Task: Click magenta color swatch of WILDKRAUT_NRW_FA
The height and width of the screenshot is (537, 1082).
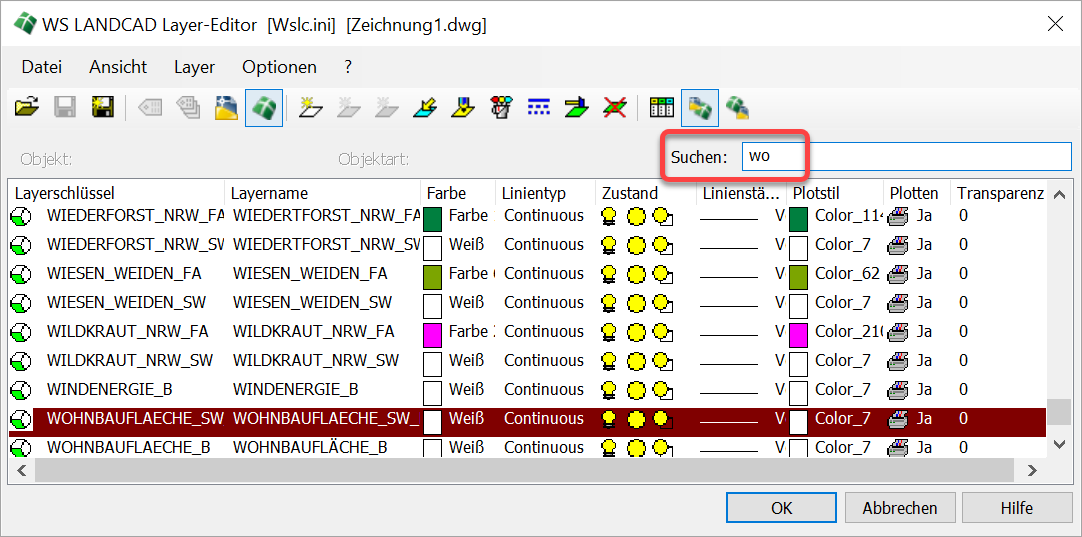Action: (432, 332)
